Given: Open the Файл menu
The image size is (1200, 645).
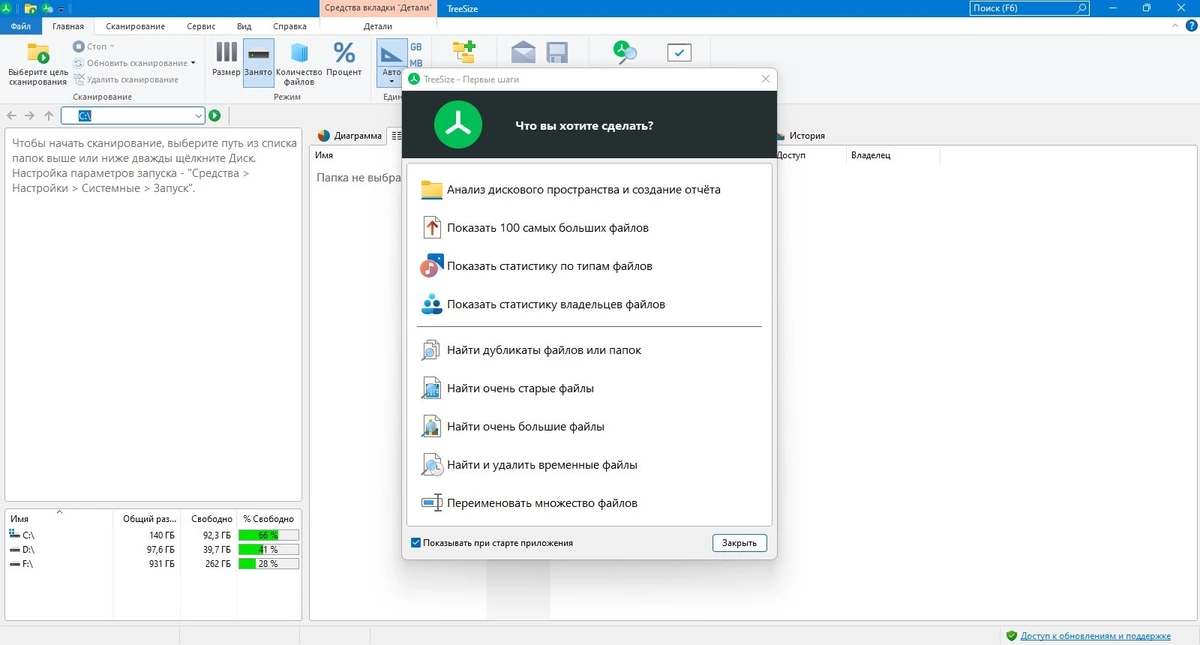Looking at the screenshot, I should 20,26.
